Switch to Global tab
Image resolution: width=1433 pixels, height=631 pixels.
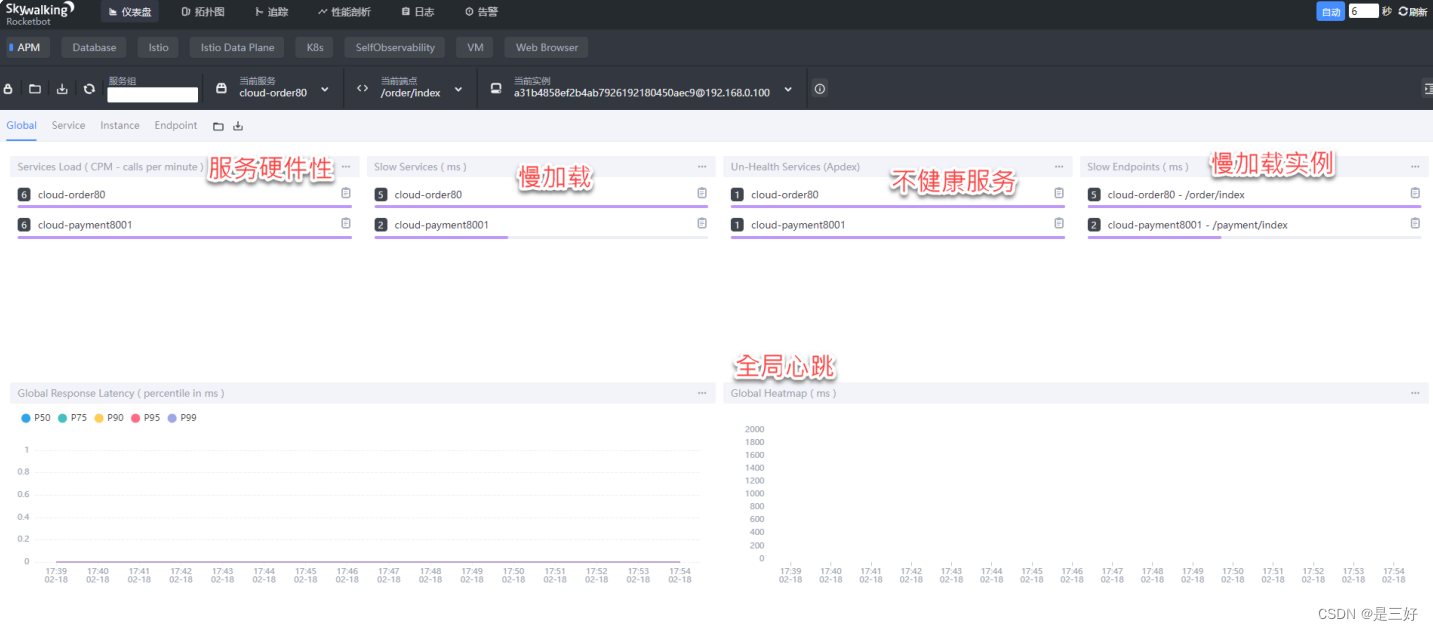tap(22, 126)
